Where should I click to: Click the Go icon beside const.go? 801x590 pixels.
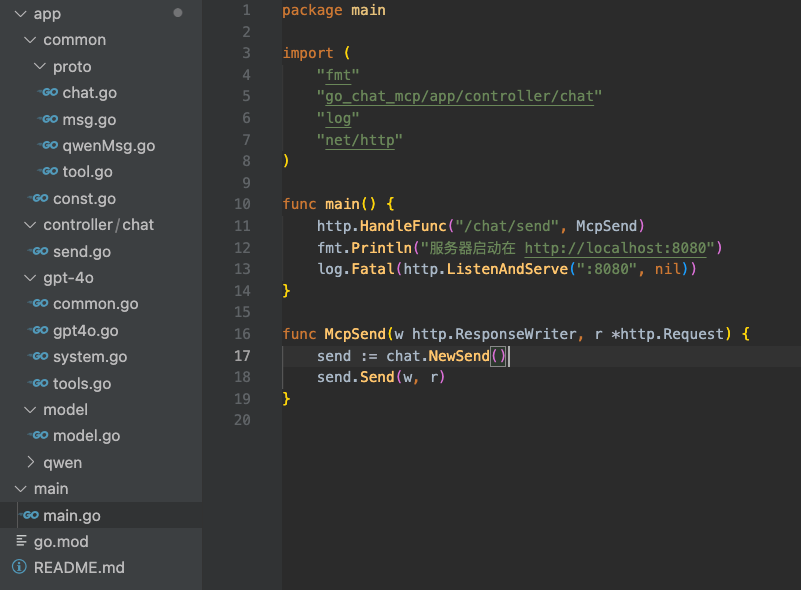pyautogui.click(x=38, y=199)
